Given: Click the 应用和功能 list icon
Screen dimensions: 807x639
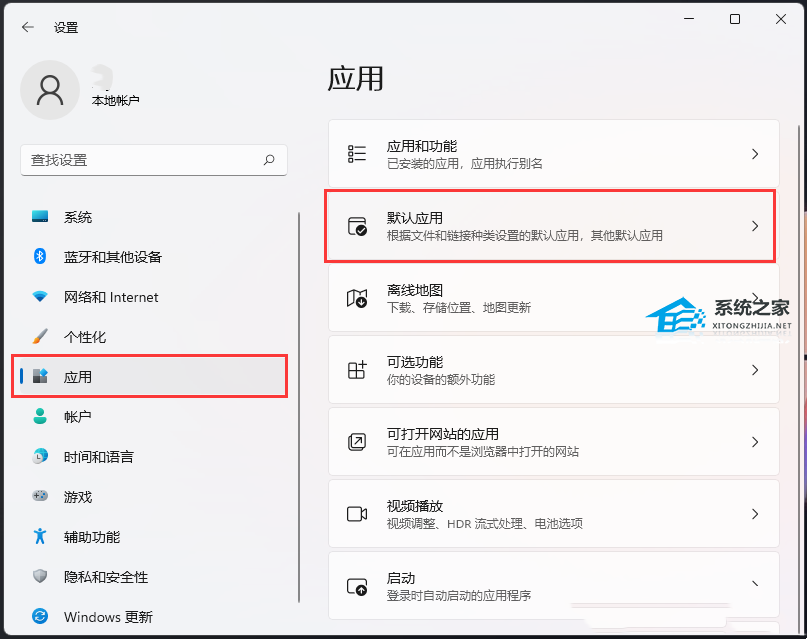Looking at the screenshot, I should click(357, 154).
